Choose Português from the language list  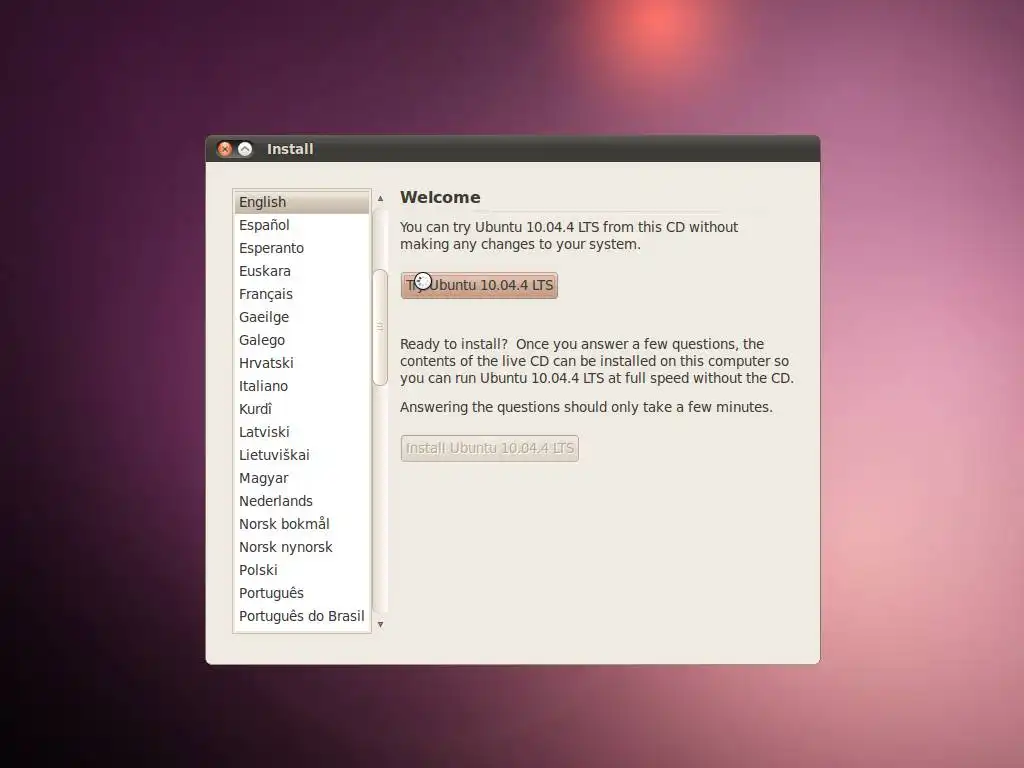(302, 593)
